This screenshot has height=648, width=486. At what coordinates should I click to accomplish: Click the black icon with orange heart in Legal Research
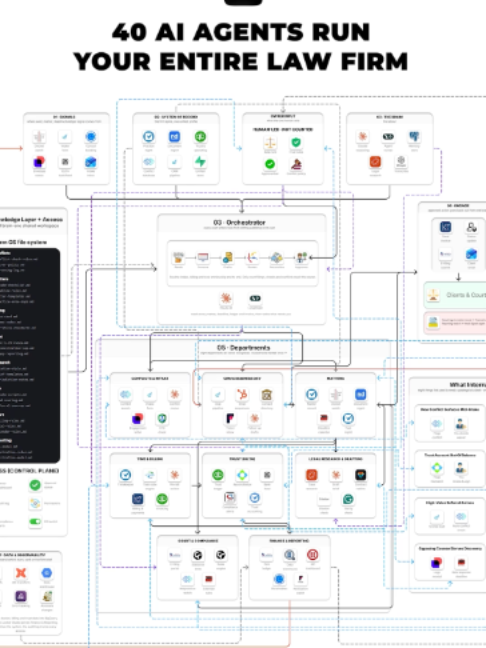(360, 475)
